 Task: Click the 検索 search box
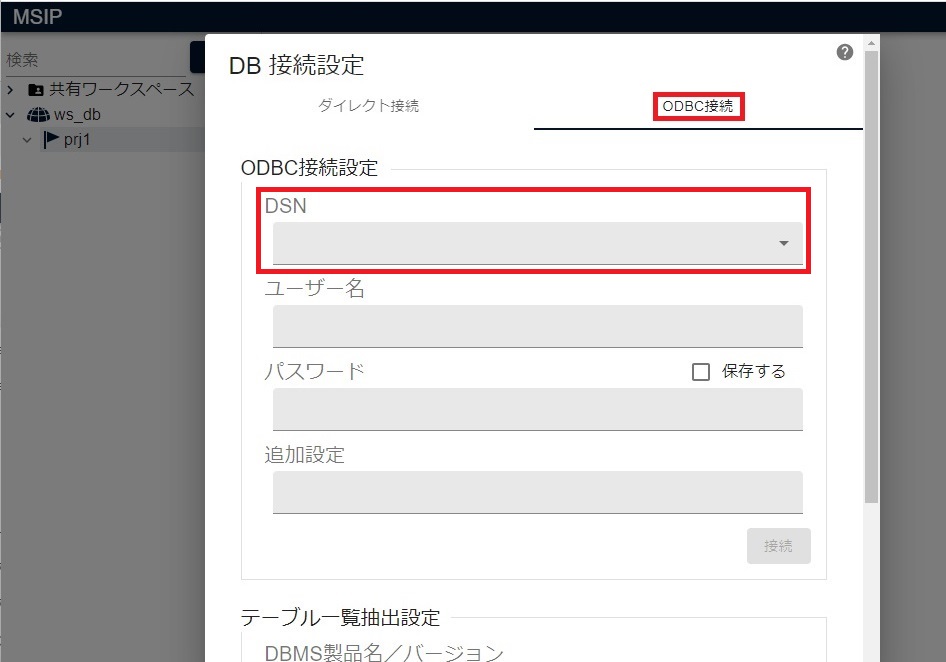[97, 60]
